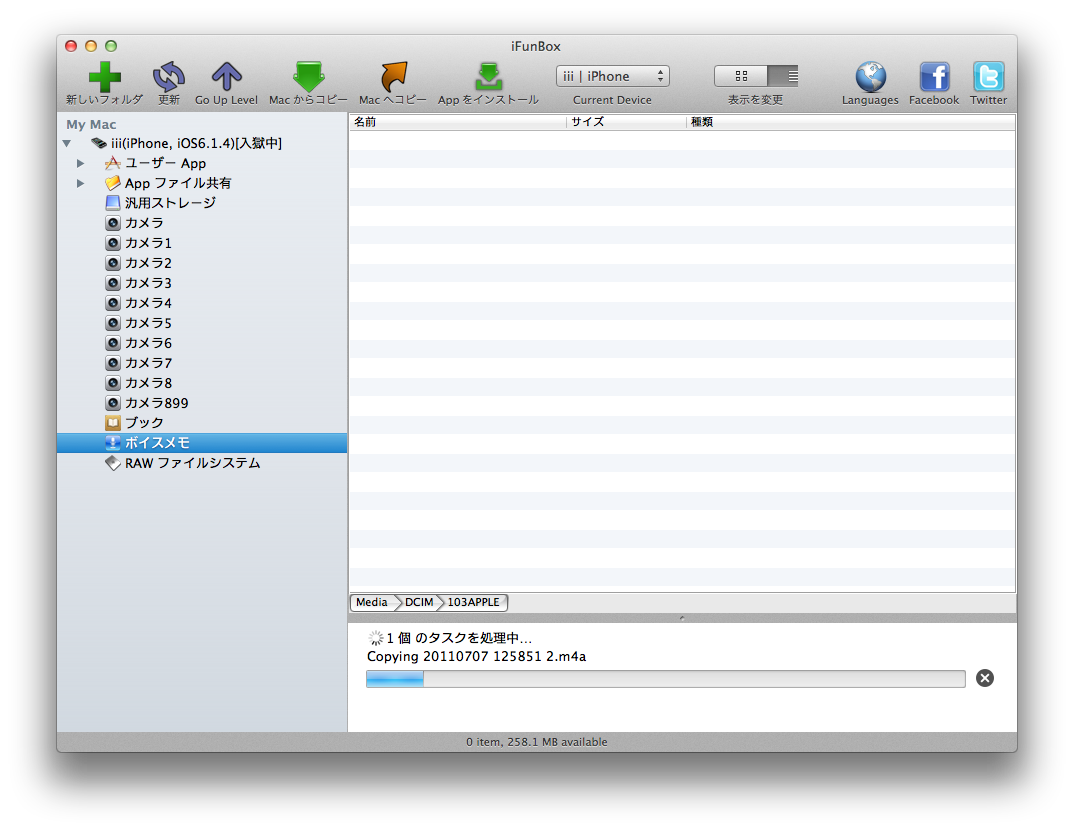Open the Languages globe icon
Viewport: 1074px width, 831px height.
click(x=870, y=77)
